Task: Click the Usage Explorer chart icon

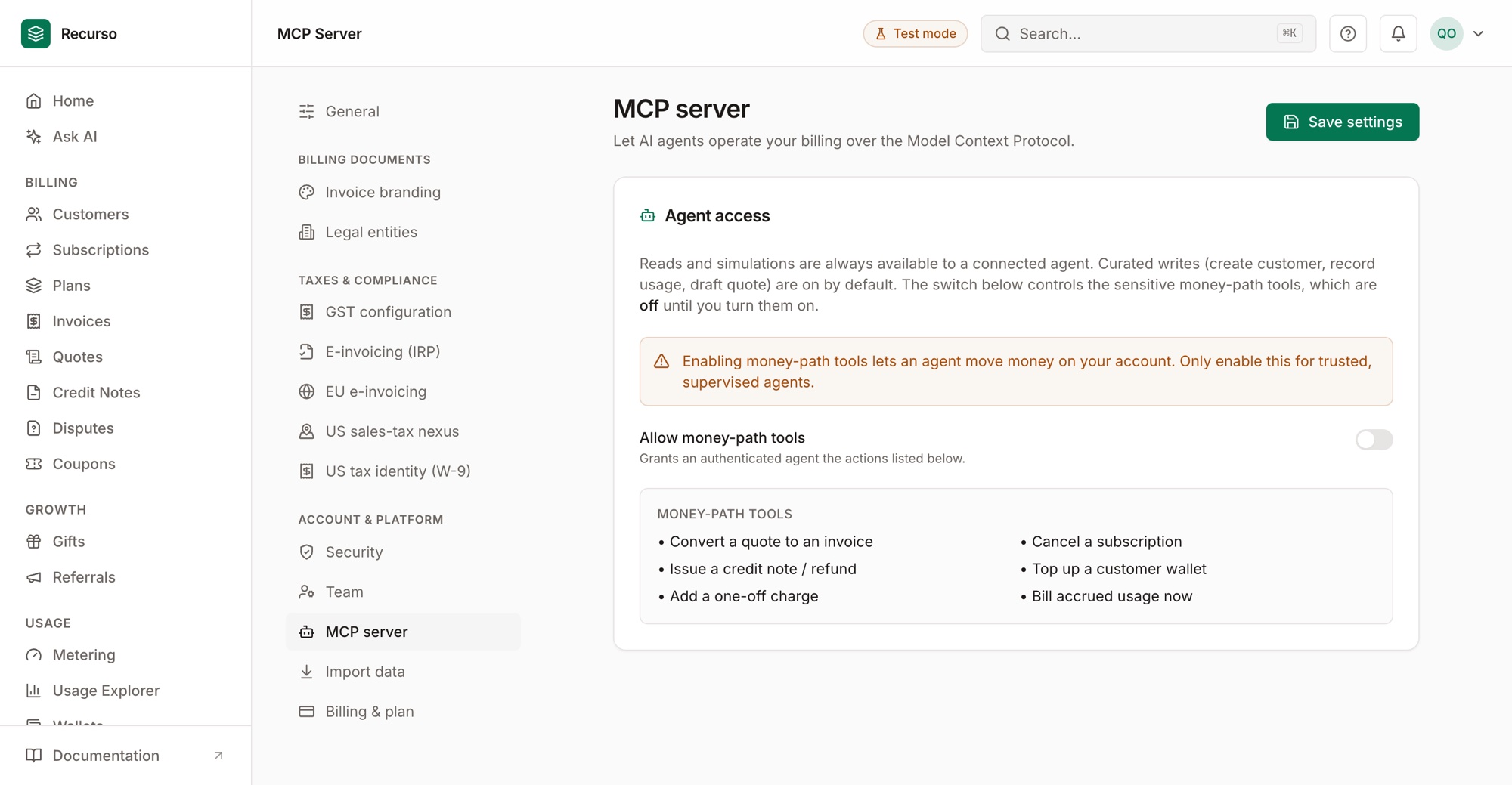Action: click(x=33, y=691)
